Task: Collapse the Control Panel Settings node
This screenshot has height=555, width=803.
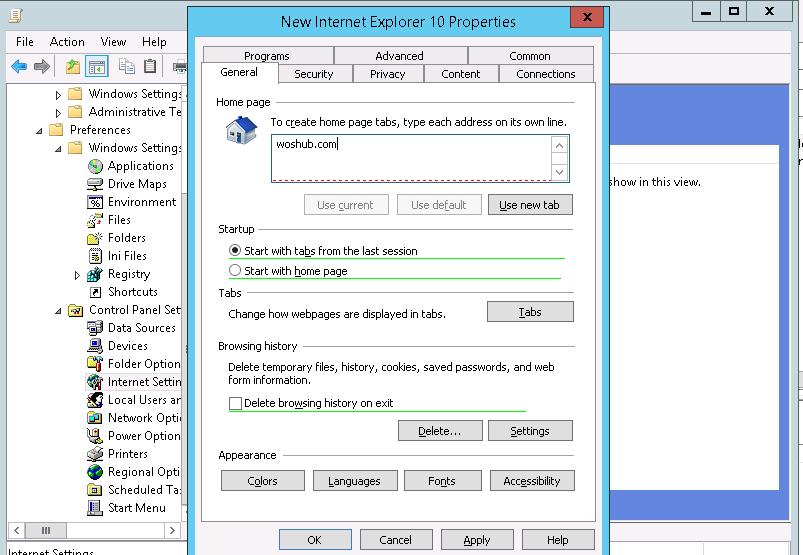Action: (59, 310)
